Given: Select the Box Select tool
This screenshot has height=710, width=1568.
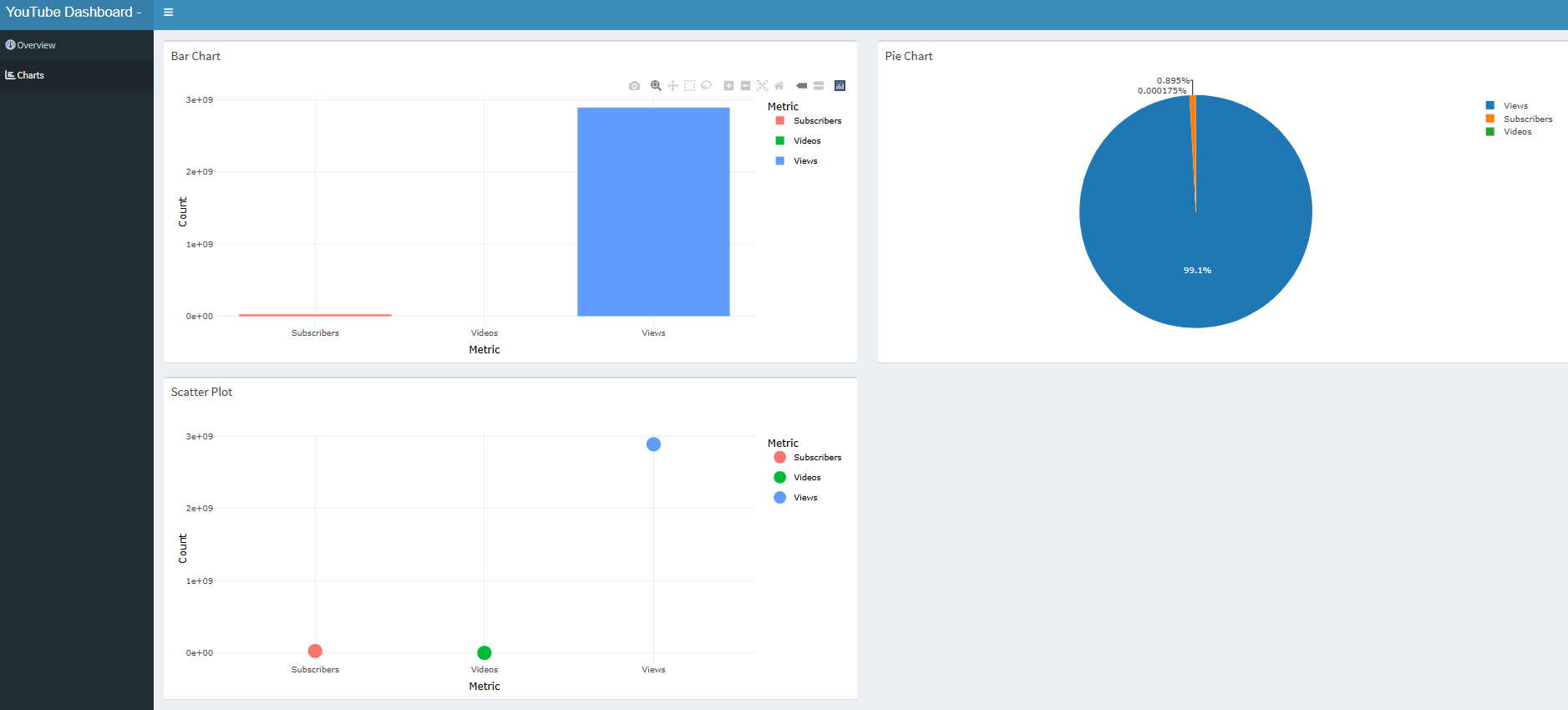Looking at the screenshot, I should 689,85.
